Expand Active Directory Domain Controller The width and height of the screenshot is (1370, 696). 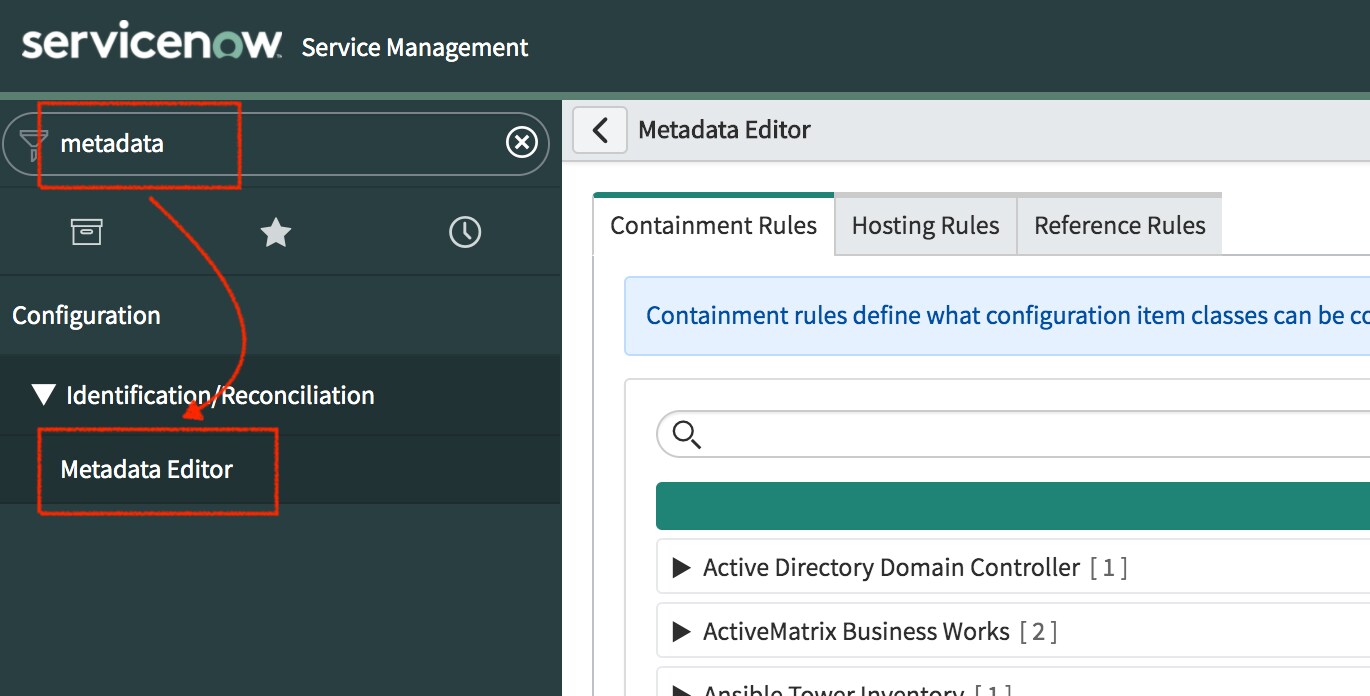coord(682,568)
